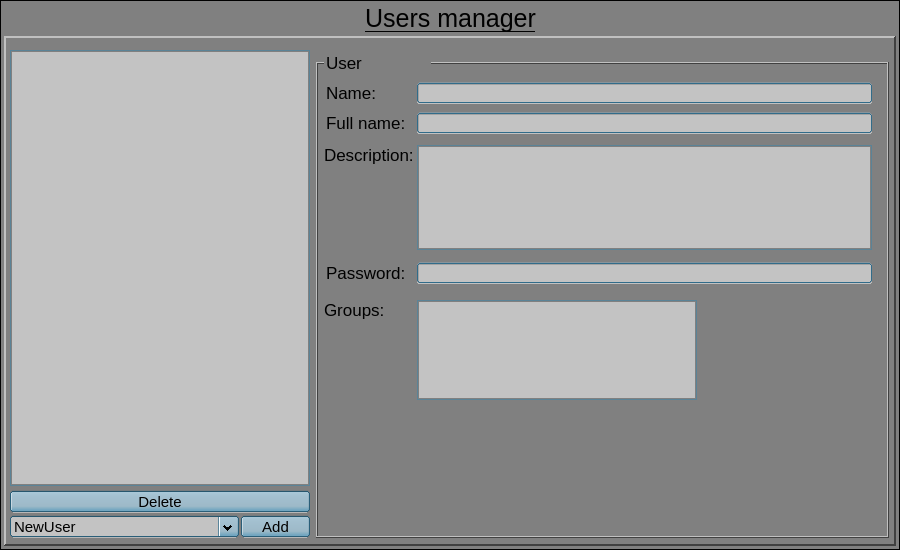Focus the Password input field
This screenshot has width=900, height=550.
(x=644, y=273)
